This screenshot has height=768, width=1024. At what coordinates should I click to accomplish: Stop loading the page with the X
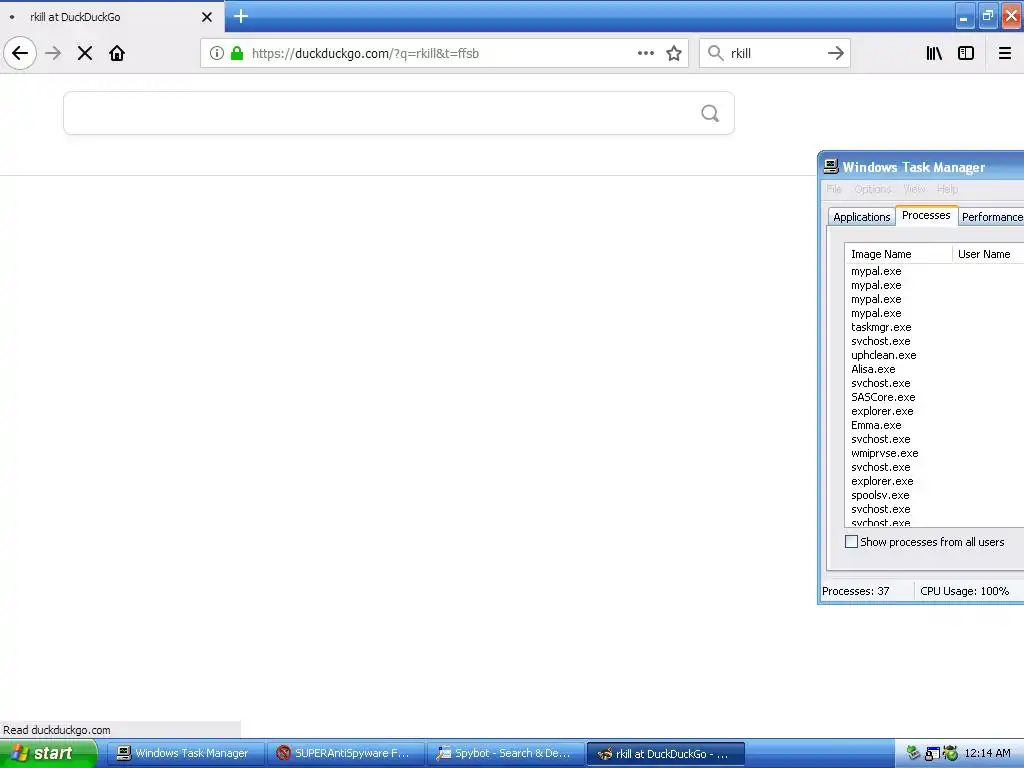pyautogui.click(x=85, y=53)
